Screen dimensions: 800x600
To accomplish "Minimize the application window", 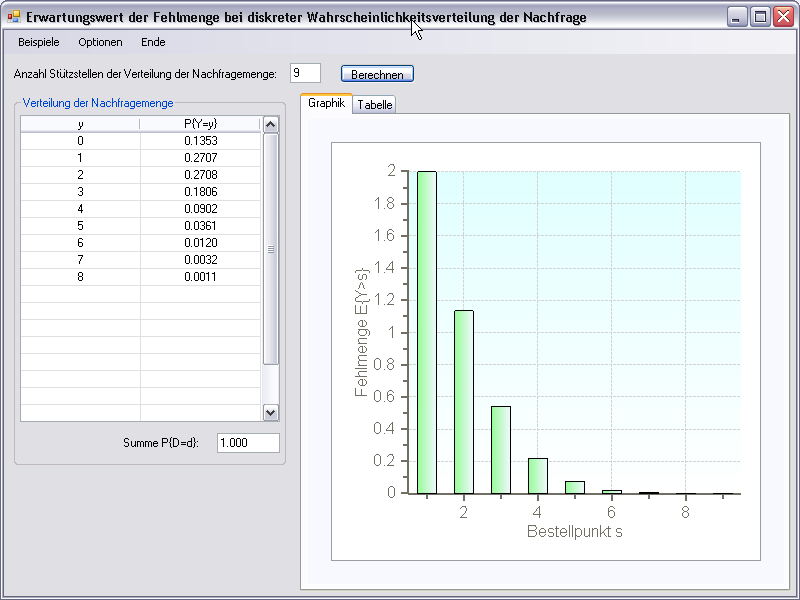I will click(x=738, y=17).
